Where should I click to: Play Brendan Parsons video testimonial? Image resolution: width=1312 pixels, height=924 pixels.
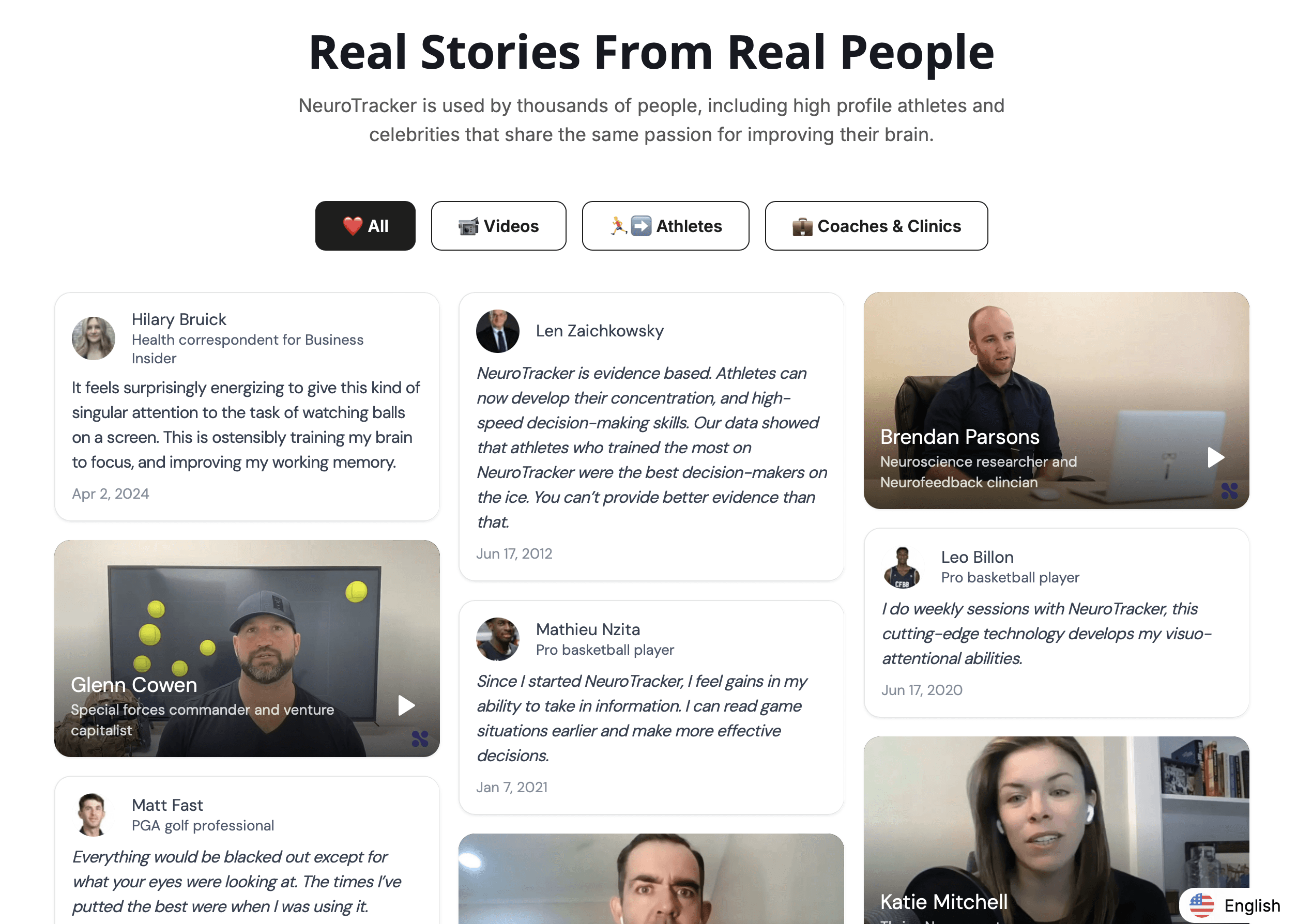pyautogui.click(x=1215, y=457)
